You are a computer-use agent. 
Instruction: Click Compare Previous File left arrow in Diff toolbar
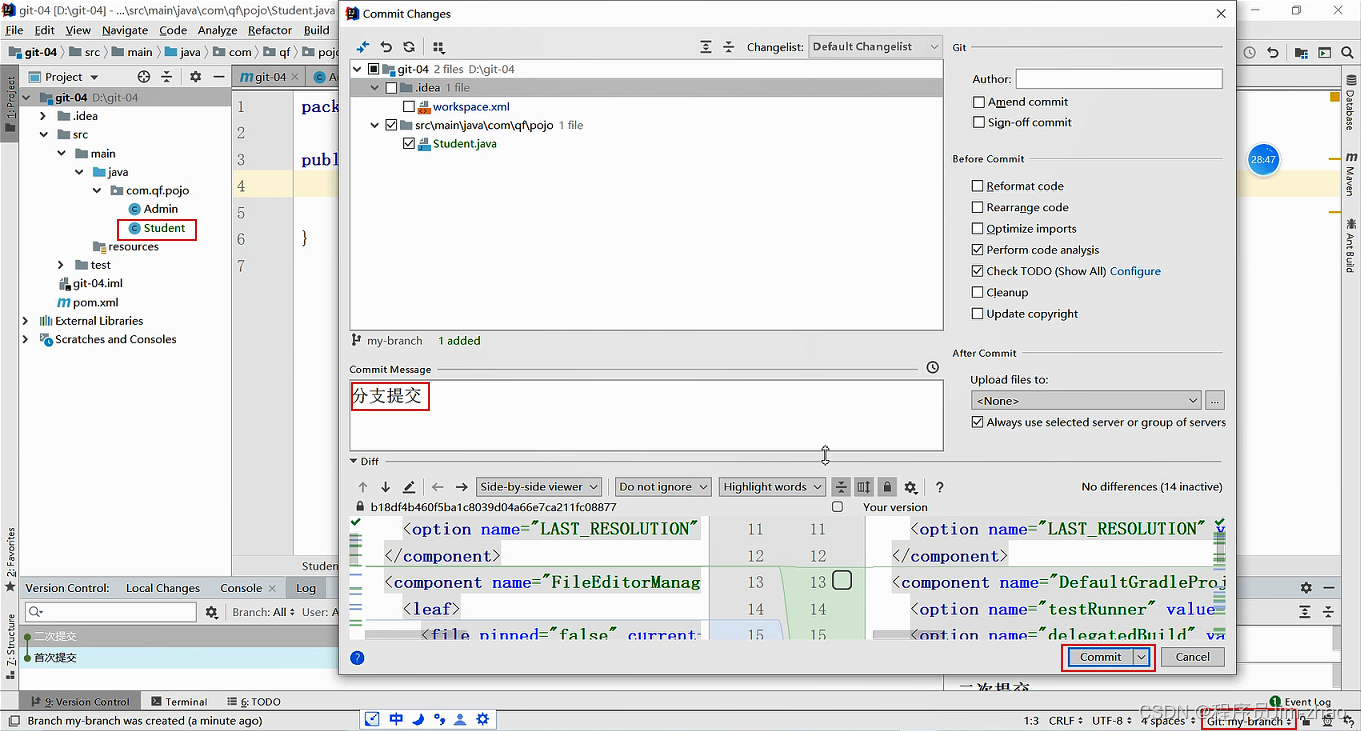click(x=438, y=487)
